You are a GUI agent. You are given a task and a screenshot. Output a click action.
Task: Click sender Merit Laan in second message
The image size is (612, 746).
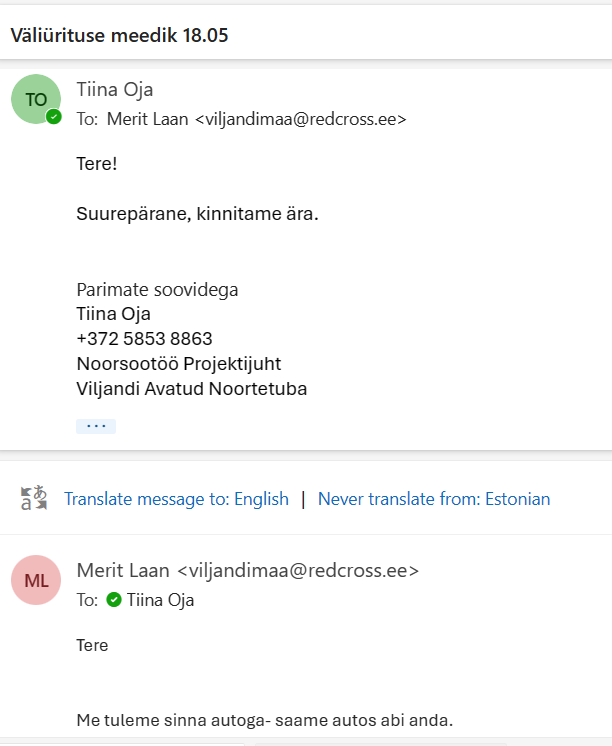247,570
